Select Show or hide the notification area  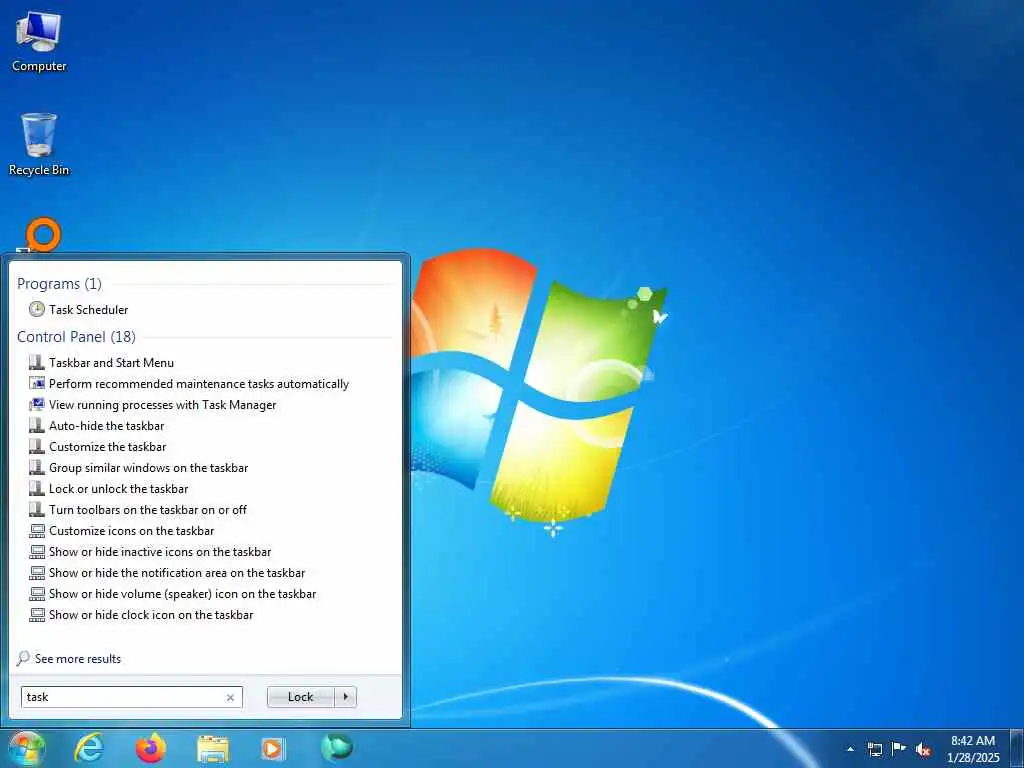[x=177, y=573]
